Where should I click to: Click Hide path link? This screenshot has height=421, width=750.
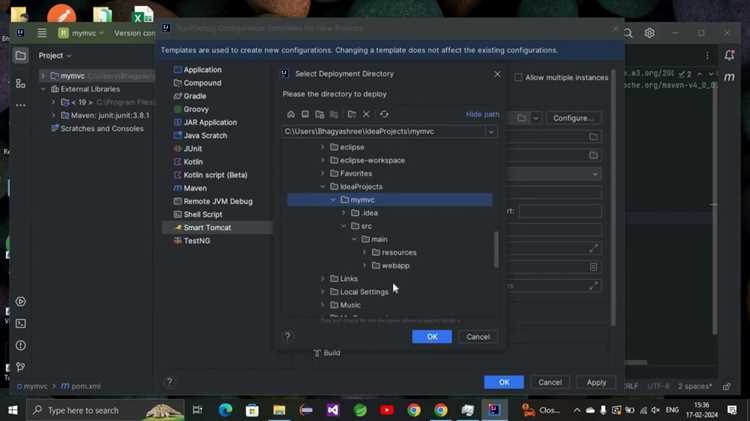point(482,114)
